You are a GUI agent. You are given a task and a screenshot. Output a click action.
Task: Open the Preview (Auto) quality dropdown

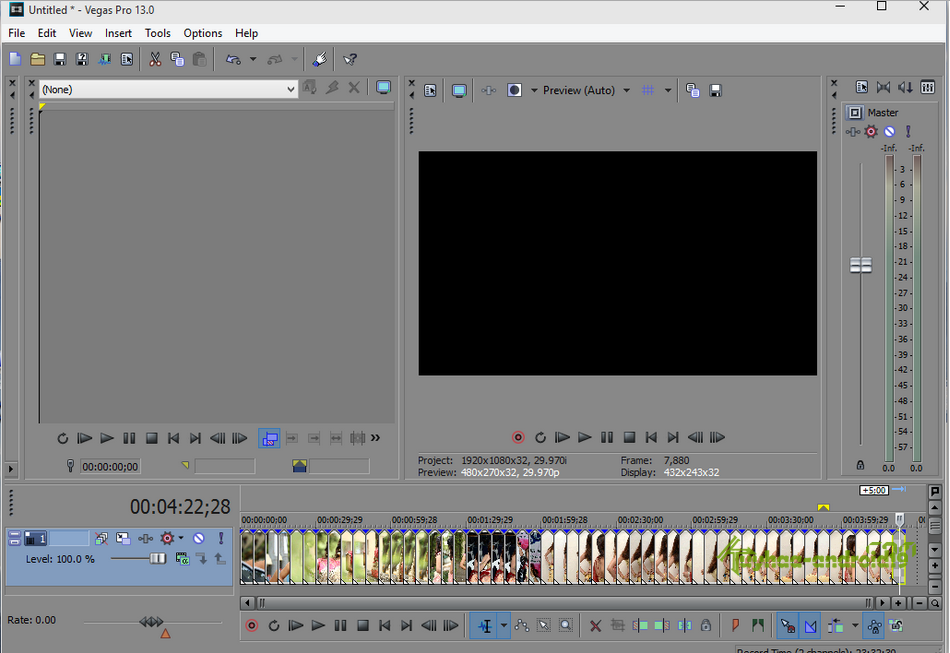[627, 90]
